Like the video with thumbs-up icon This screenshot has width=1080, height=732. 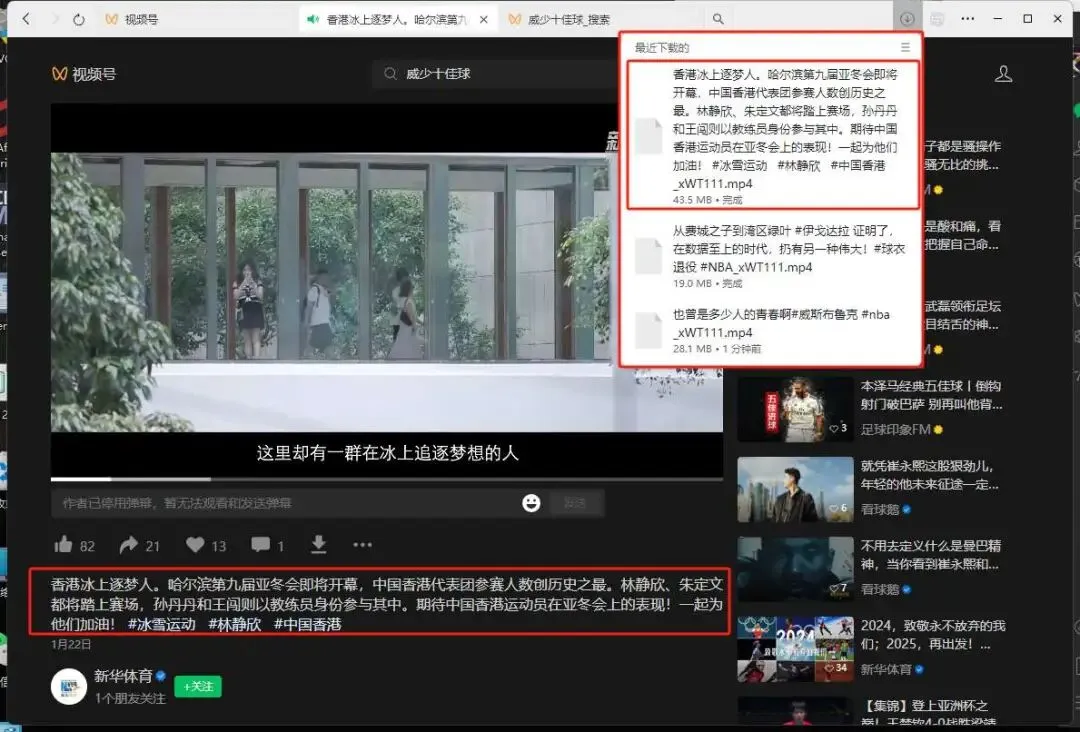pyautogui.click(x=63, y=545)
